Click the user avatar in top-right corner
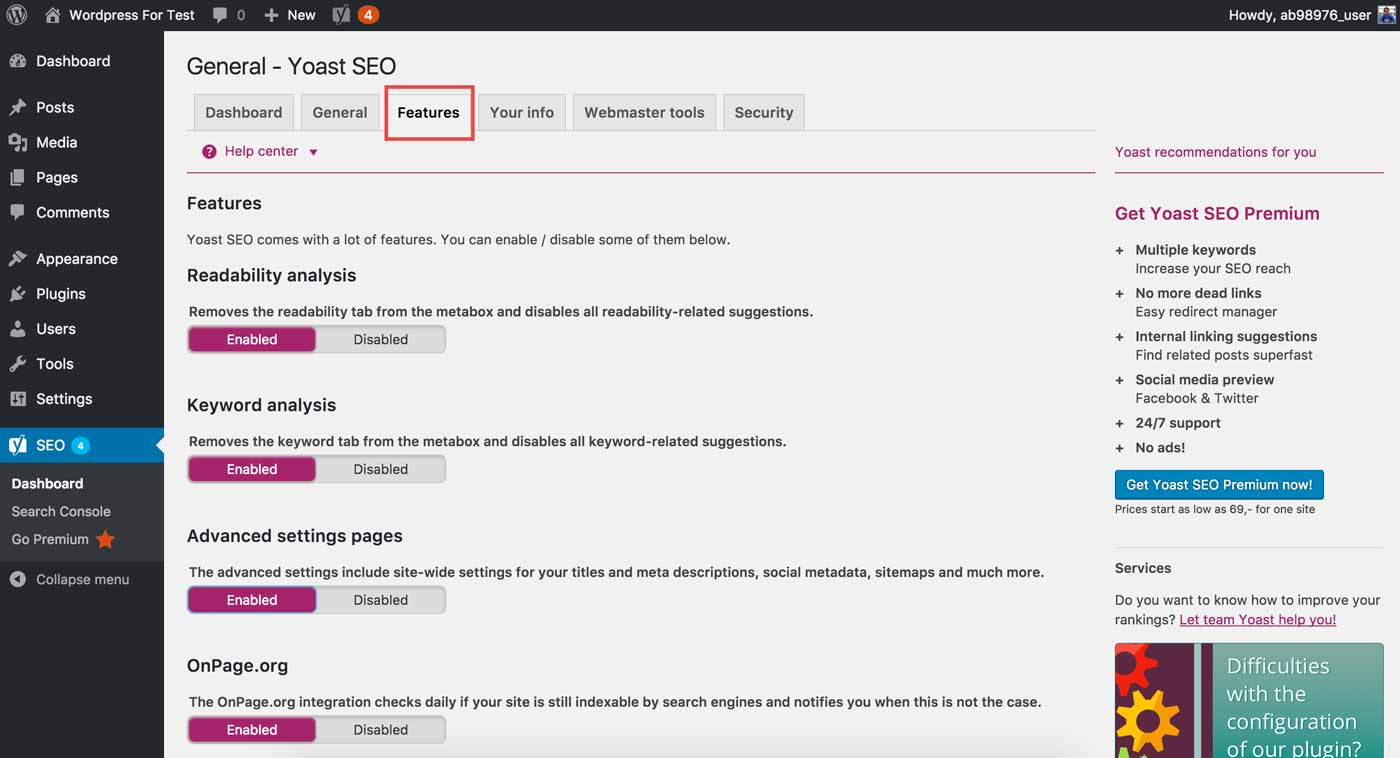 point(1386,15)
